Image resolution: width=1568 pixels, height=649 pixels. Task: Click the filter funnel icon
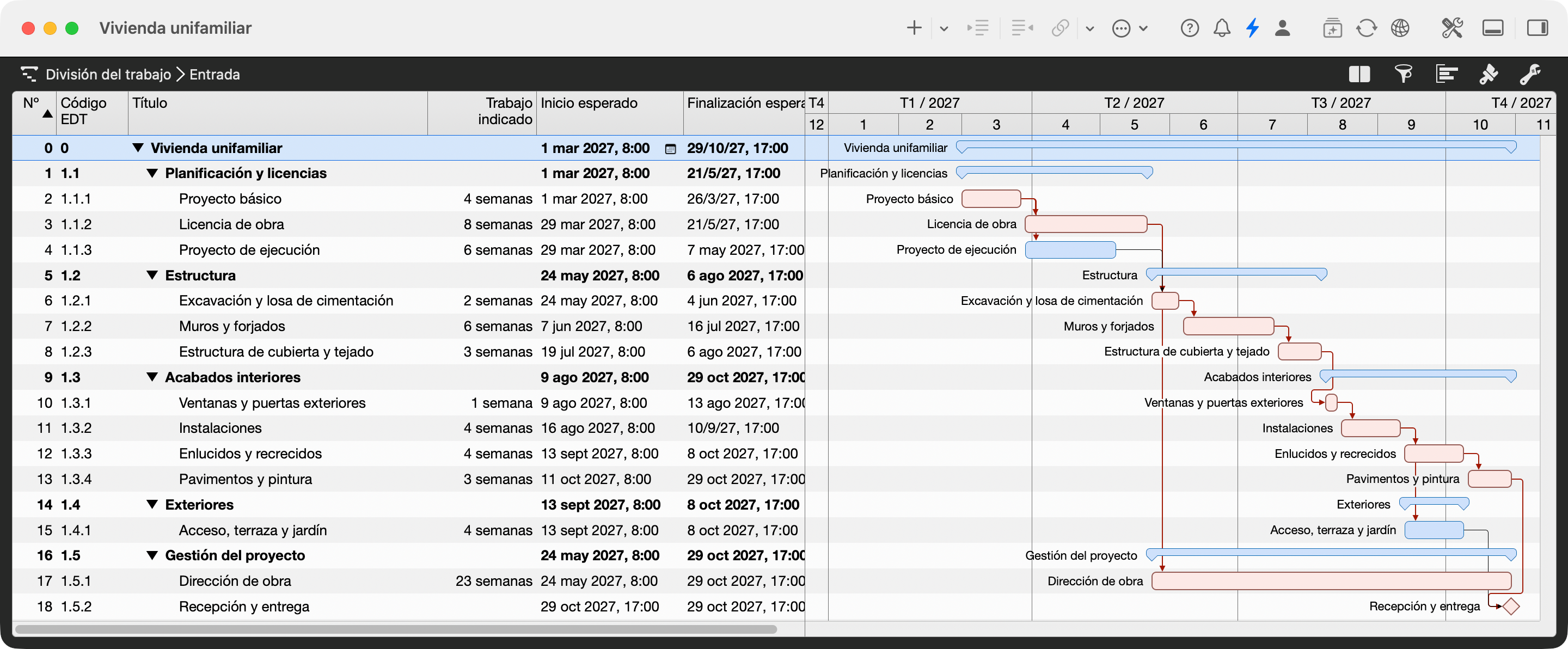pos(1404,74)
